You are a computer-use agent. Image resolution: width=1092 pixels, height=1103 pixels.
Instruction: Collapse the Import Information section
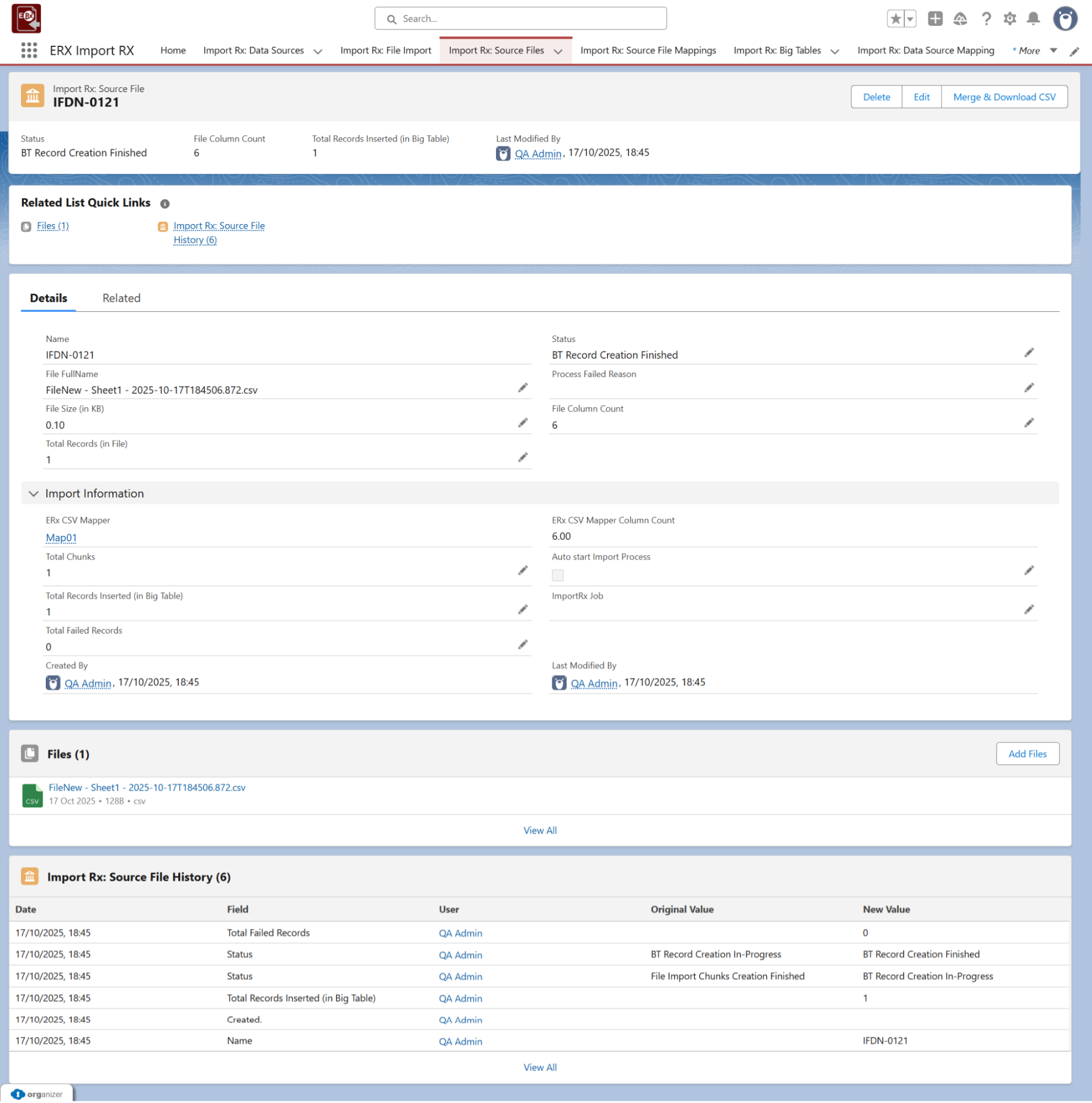[34, 493]
